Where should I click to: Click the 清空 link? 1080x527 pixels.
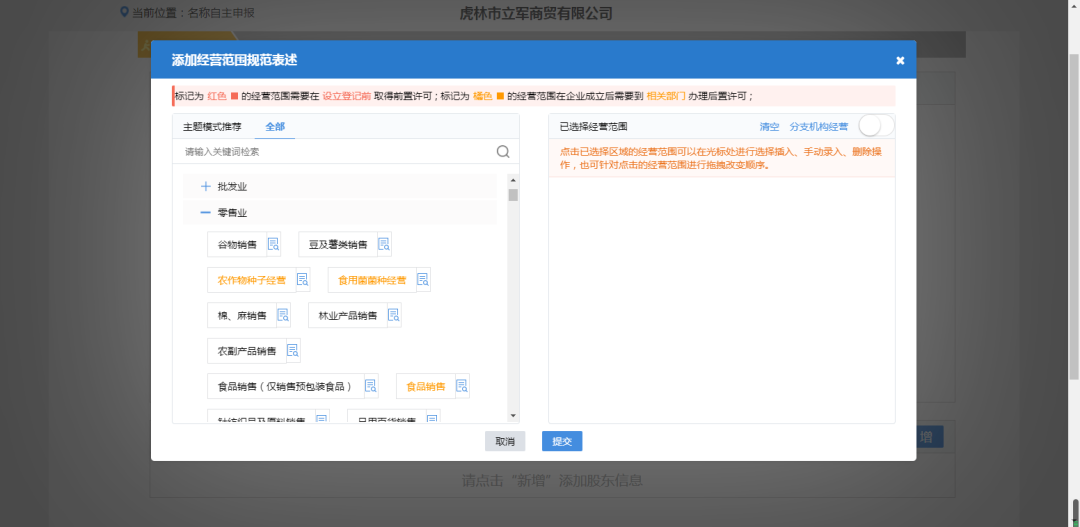[x=769, y=127]
